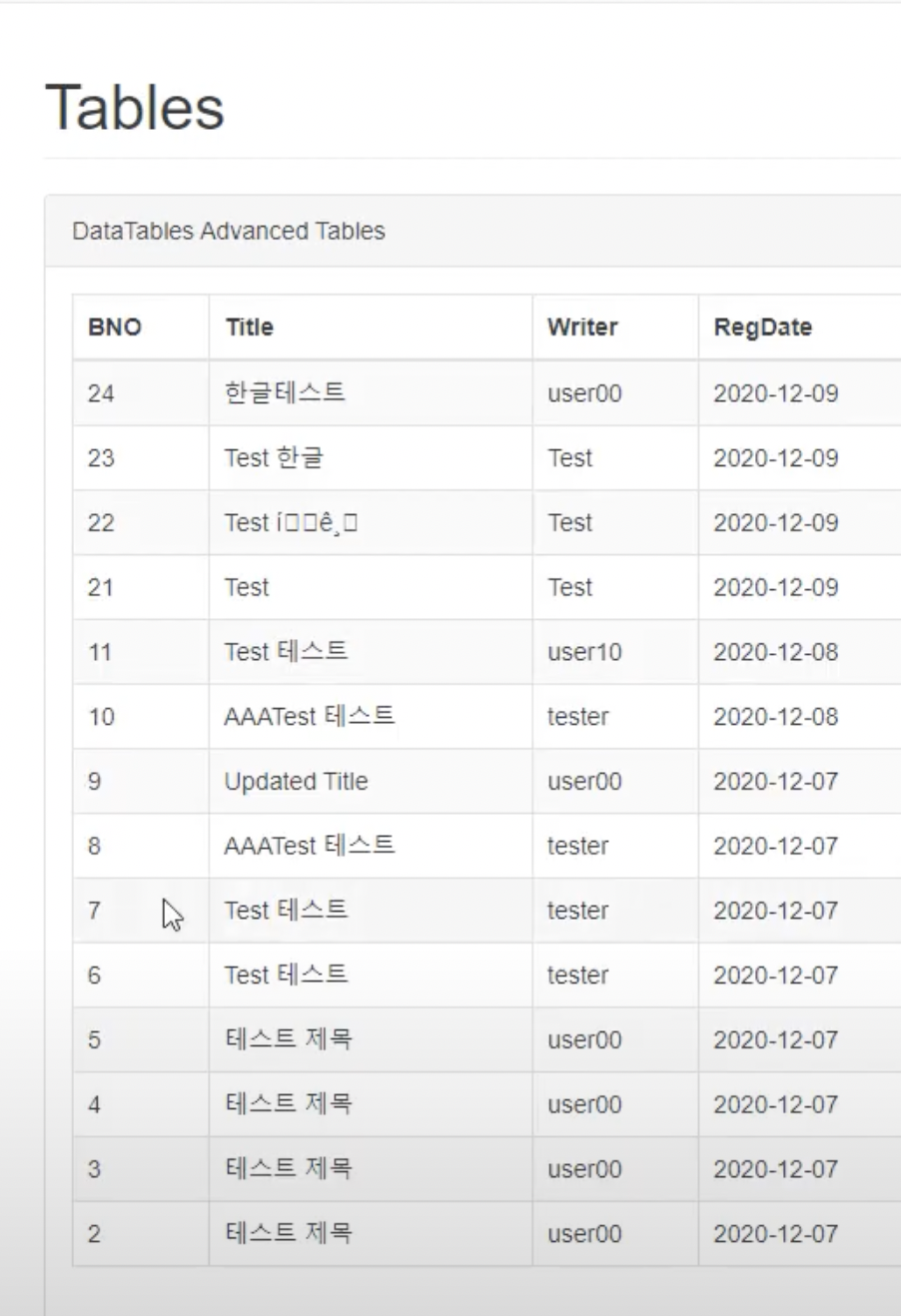Click the 'Tables' page heading
This screenshot has height=1316, width=901.
click(135, 107)
